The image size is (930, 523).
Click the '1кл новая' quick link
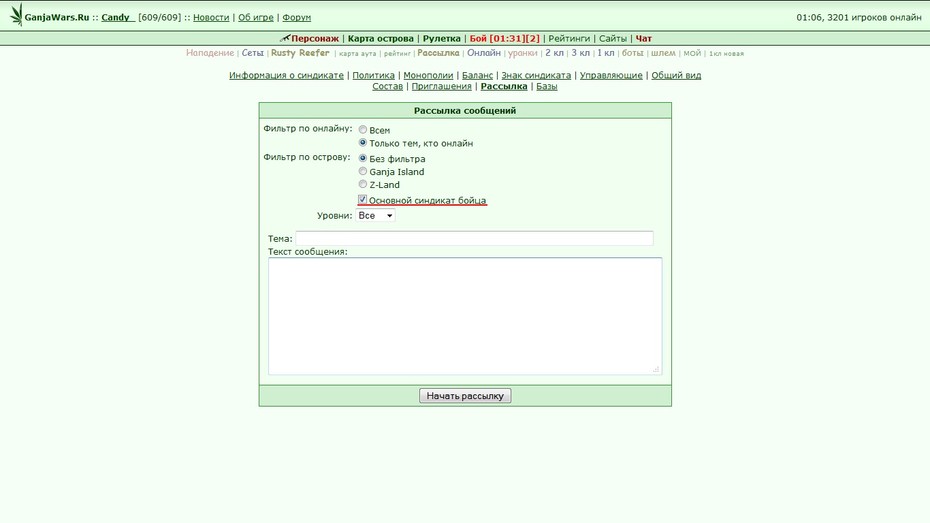(x=726, y=53)
